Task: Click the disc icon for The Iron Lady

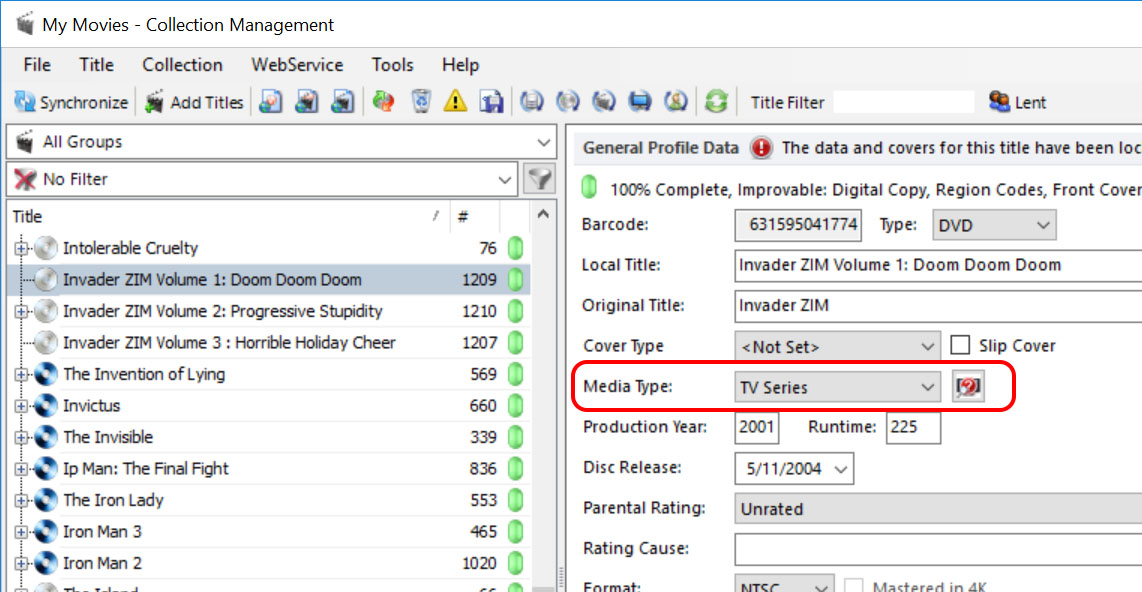Action: pos(46,500)
